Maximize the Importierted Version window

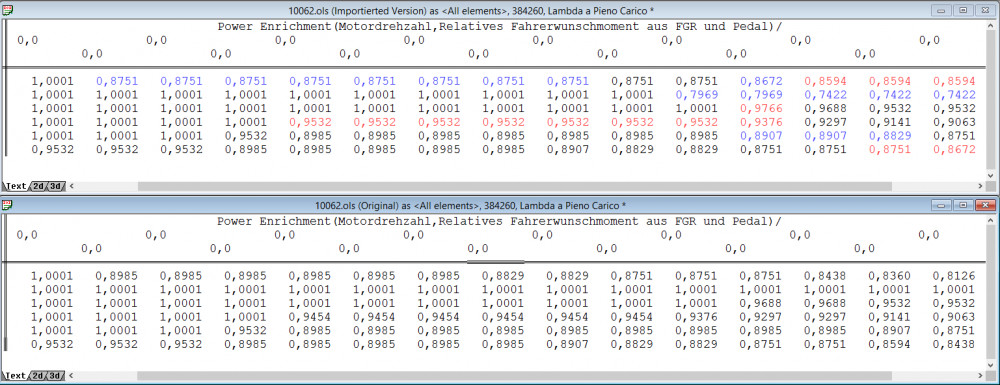pos(962,11)
